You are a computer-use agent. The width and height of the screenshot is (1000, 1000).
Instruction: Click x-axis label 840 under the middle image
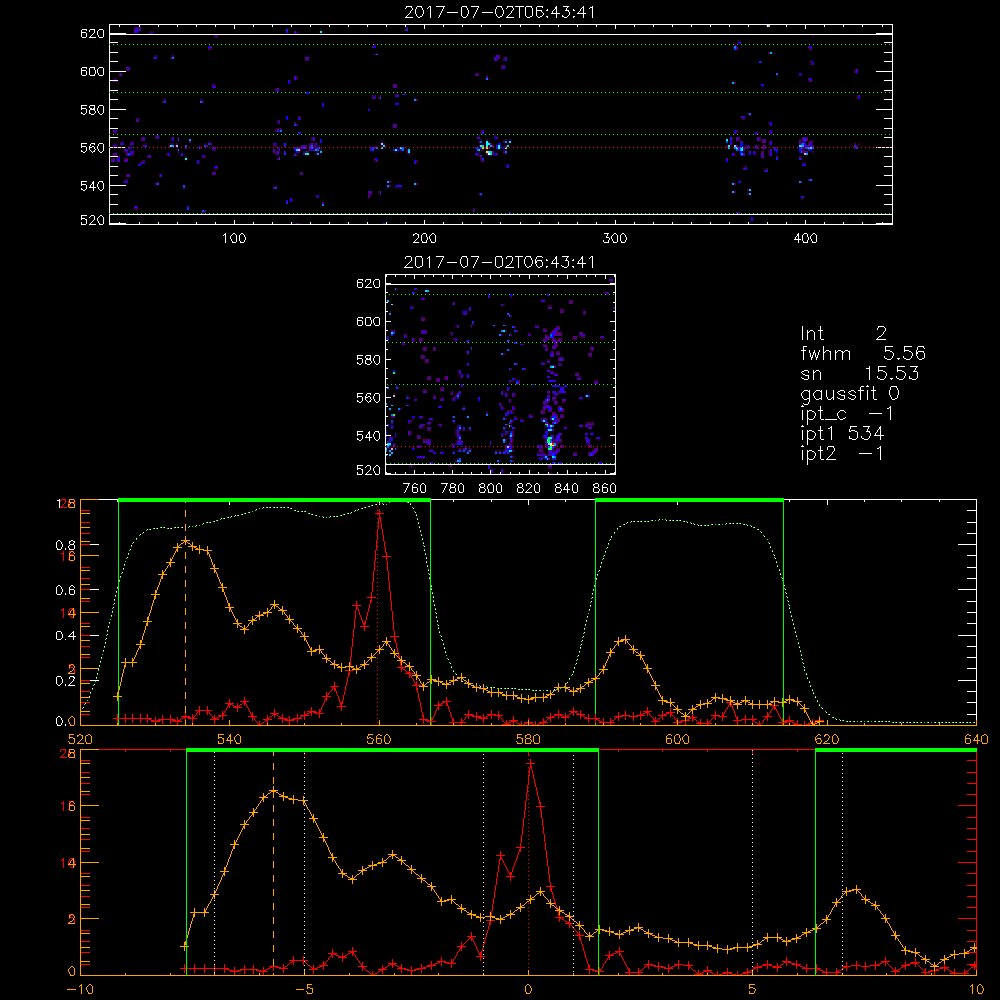coord(566,489)
